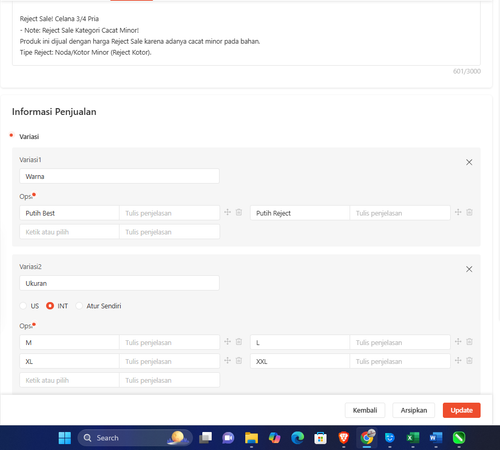This screenshot has height=450, width=500.
Task: Click the empty Ketik atau pilih field under Ukuran
Action: tap(69, 380)
